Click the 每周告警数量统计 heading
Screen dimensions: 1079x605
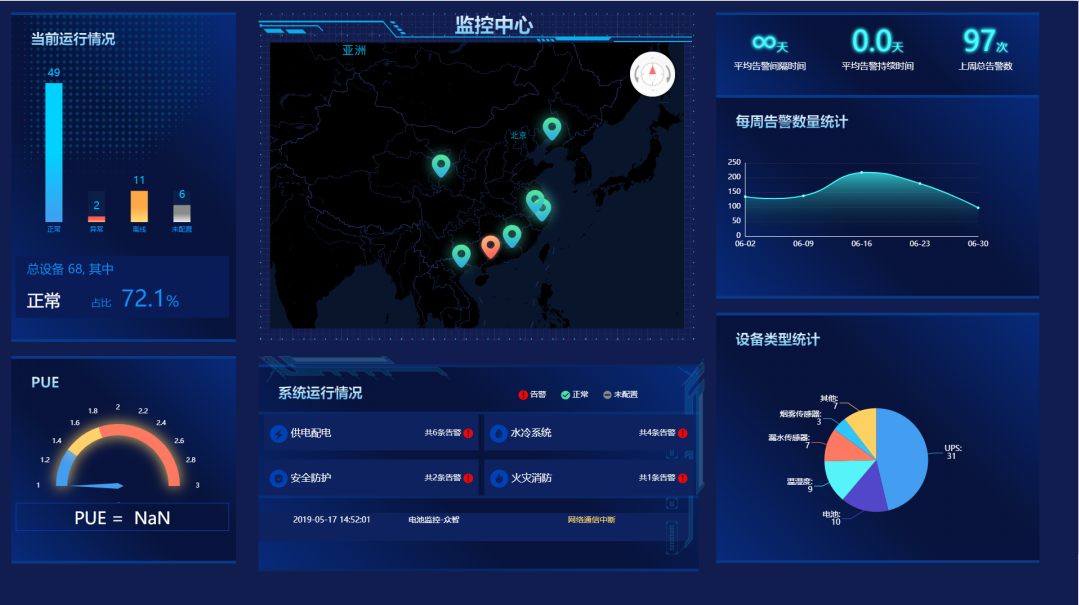[x=791, y=122]
